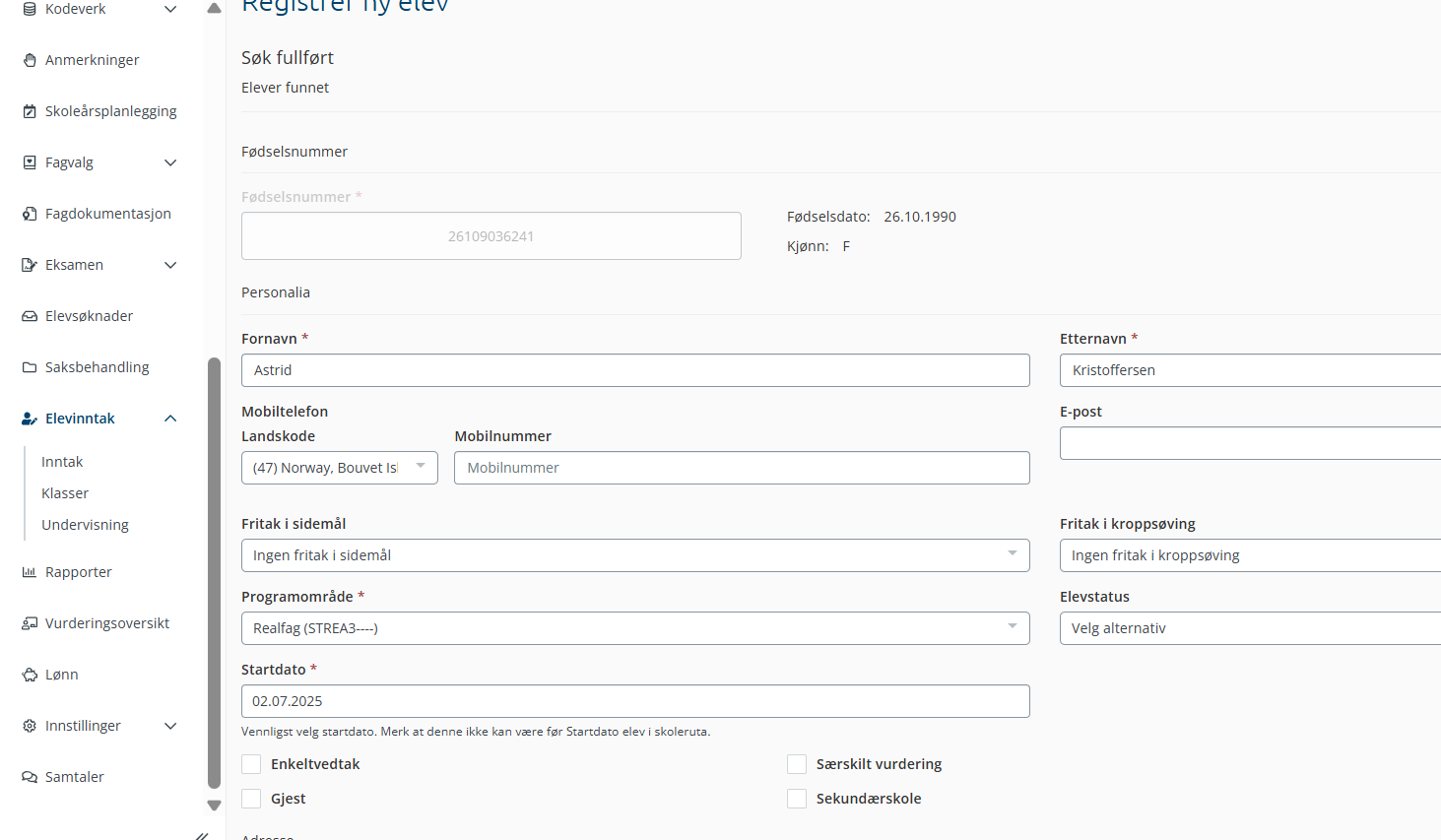1441x840 pixels.
Task: Expand the Fagvalg menu chevron
Action: click(170, 162)
